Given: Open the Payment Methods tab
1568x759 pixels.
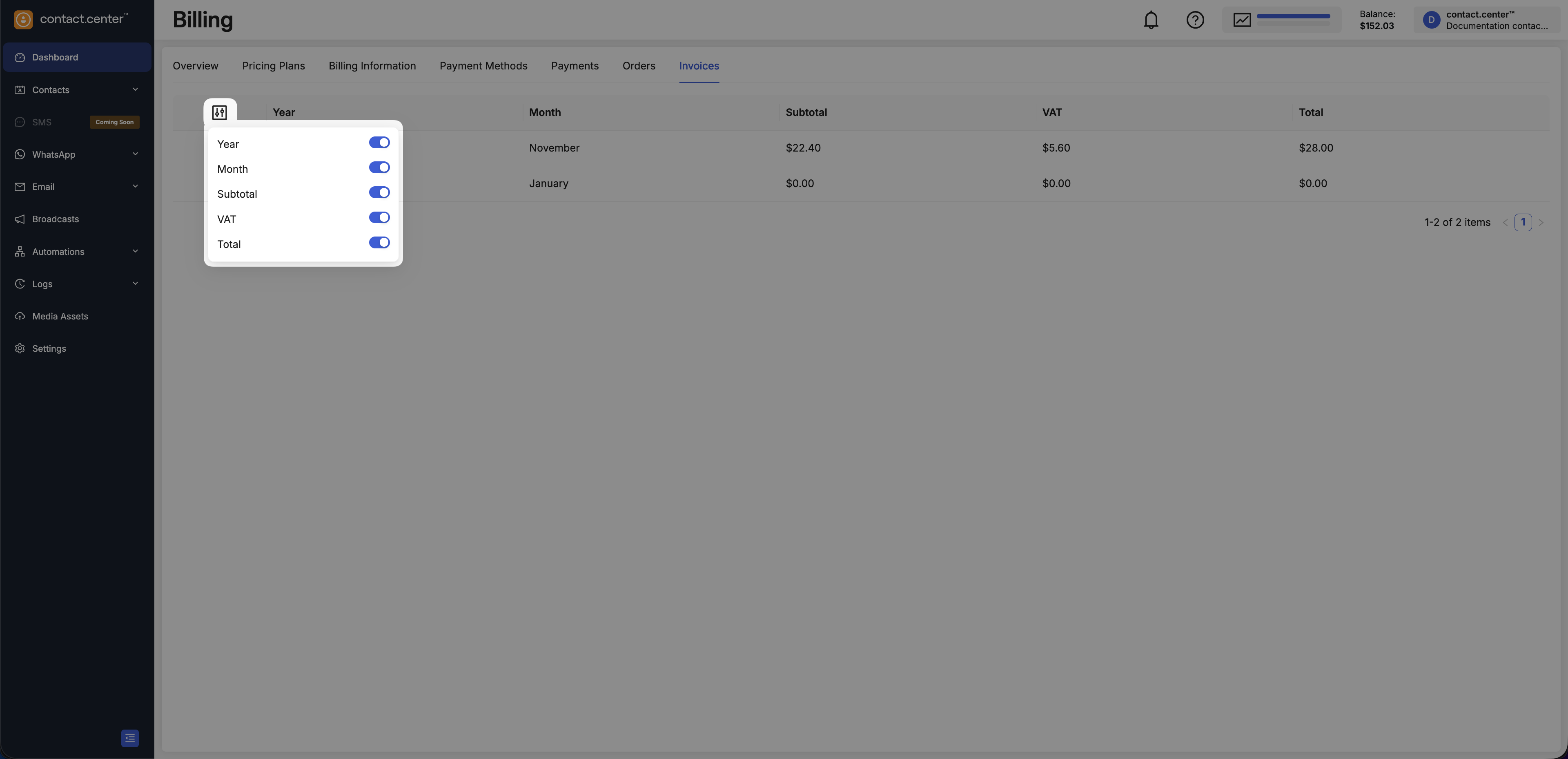Looking at the screenshot, I should click(x=483, y=66).
